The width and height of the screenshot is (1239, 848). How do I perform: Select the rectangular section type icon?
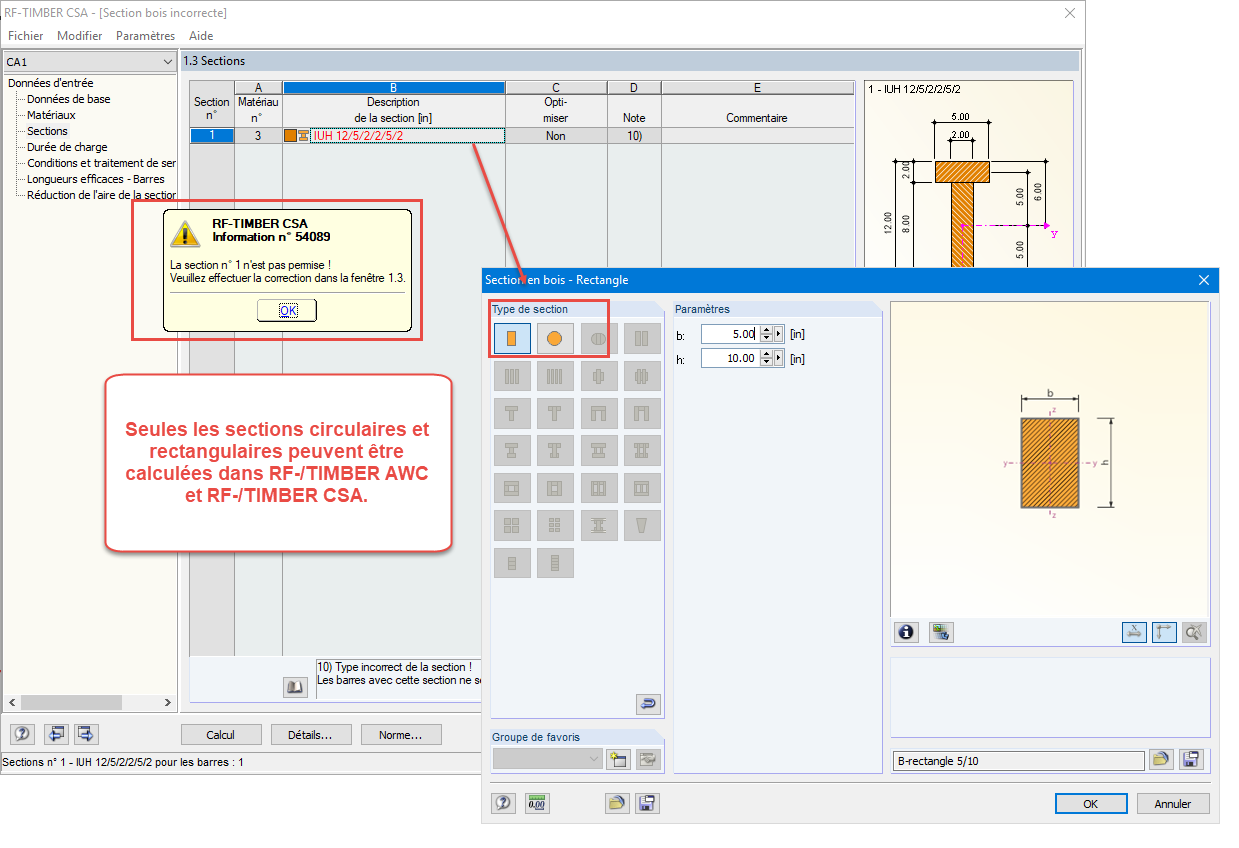click(x=512, y=338)
